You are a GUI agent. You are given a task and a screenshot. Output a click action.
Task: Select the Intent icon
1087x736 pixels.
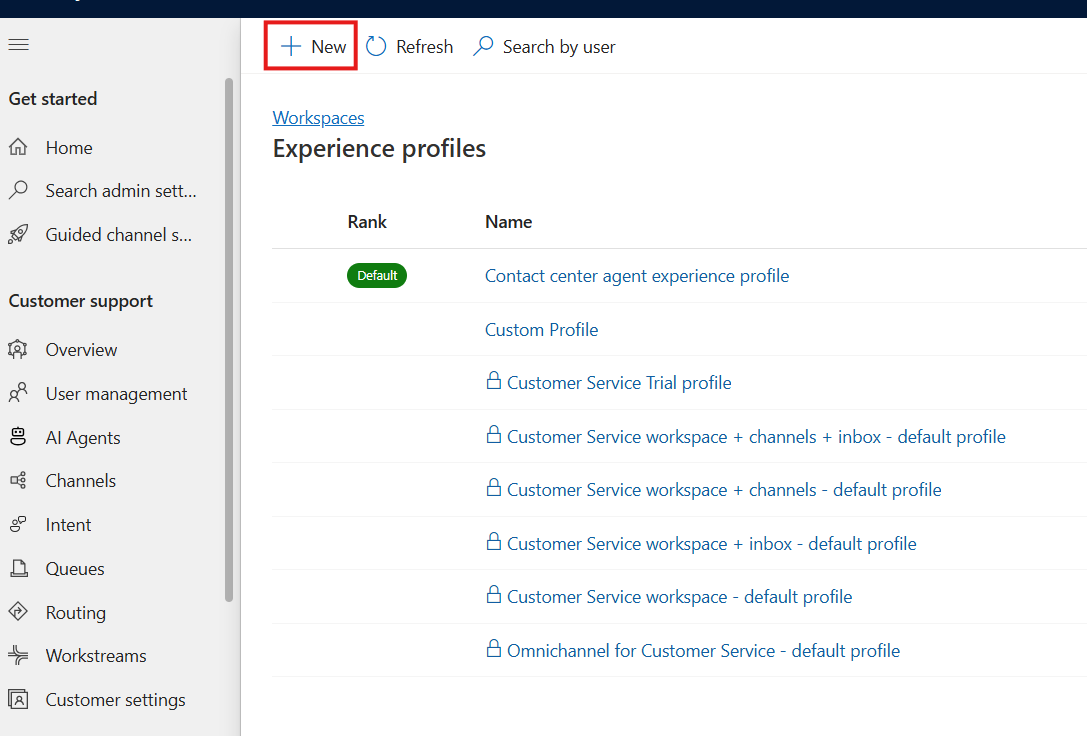[21, 524]
